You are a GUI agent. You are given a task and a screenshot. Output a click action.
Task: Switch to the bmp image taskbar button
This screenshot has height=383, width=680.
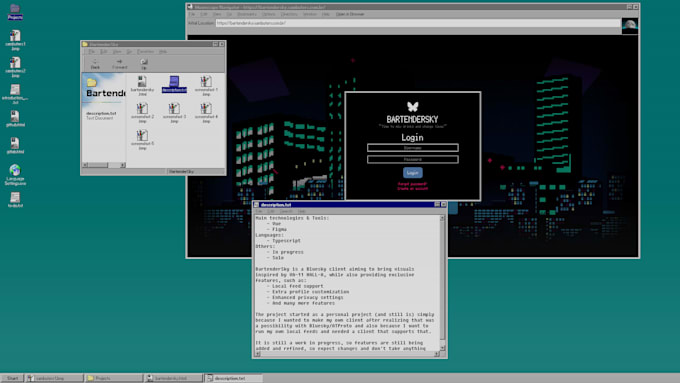click(54, 378)
